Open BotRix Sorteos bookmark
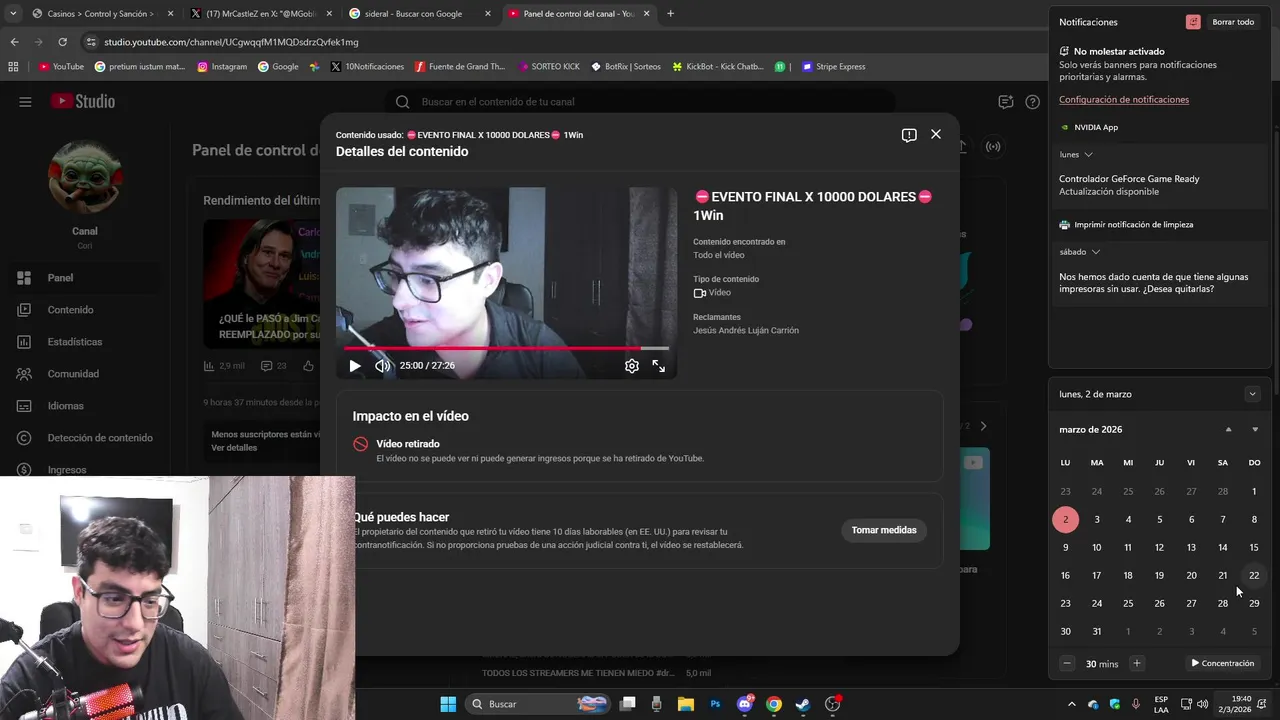This screenshot has width=1280, height=720. tap(626, 67)
